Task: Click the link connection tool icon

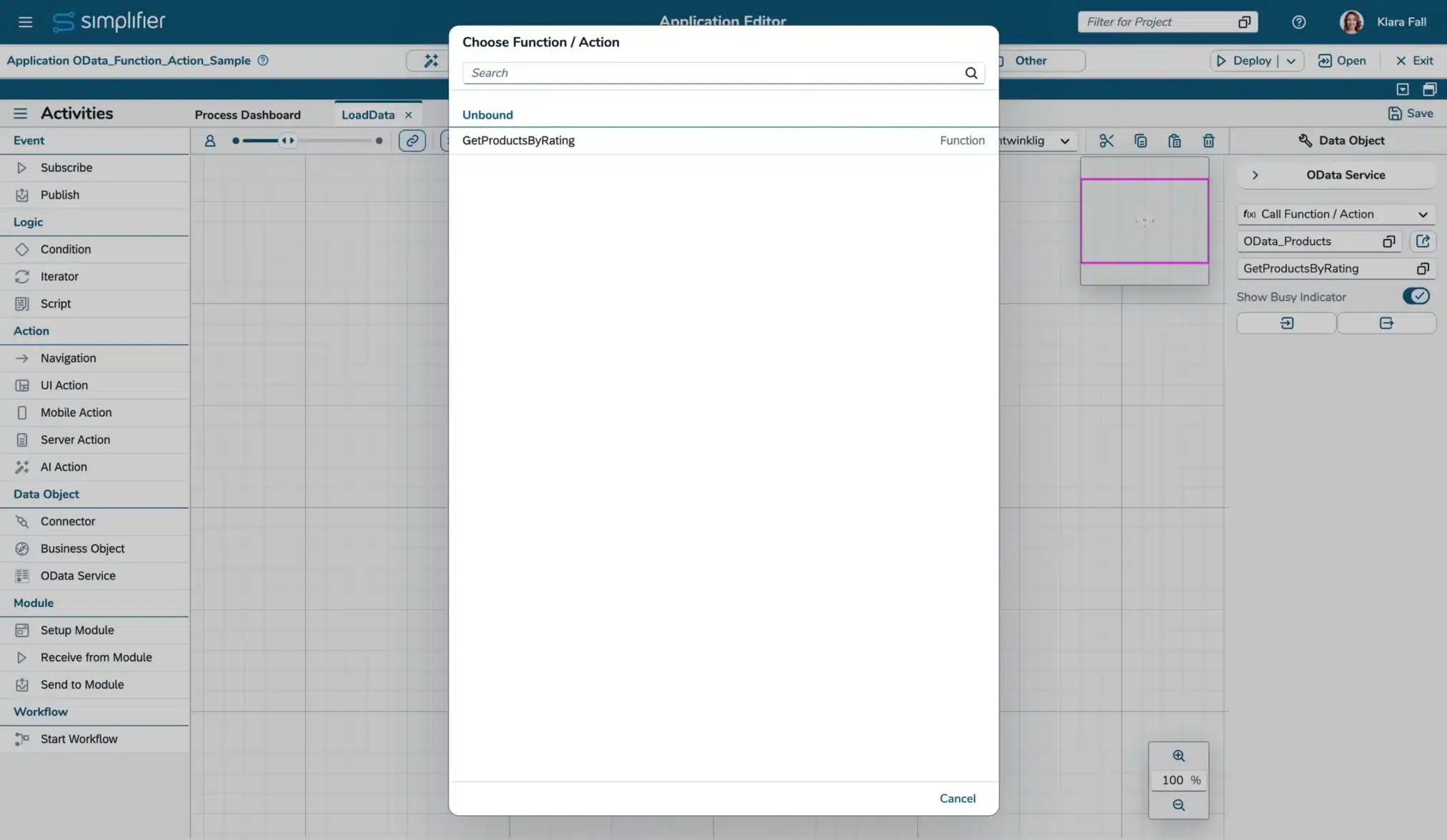Action: click(x=412, y=141)
